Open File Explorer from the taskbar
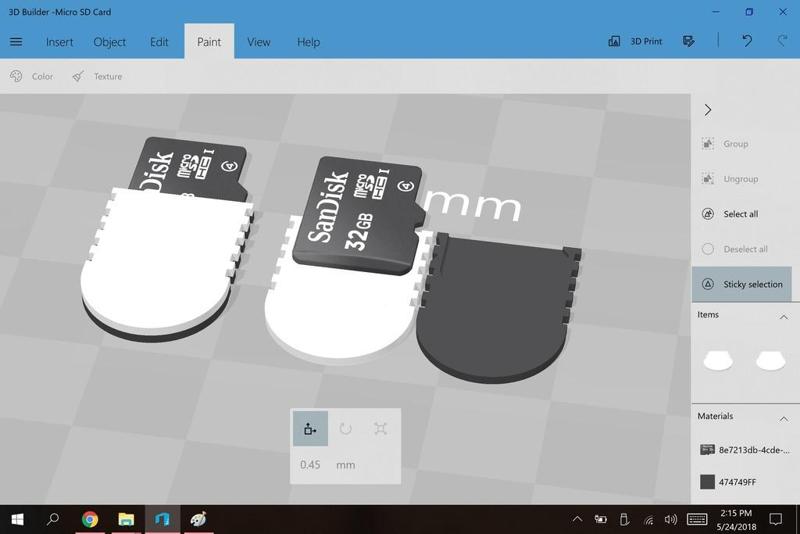This screenshot has height=534, width=800. pyautogui.click(x=126, y=519)
